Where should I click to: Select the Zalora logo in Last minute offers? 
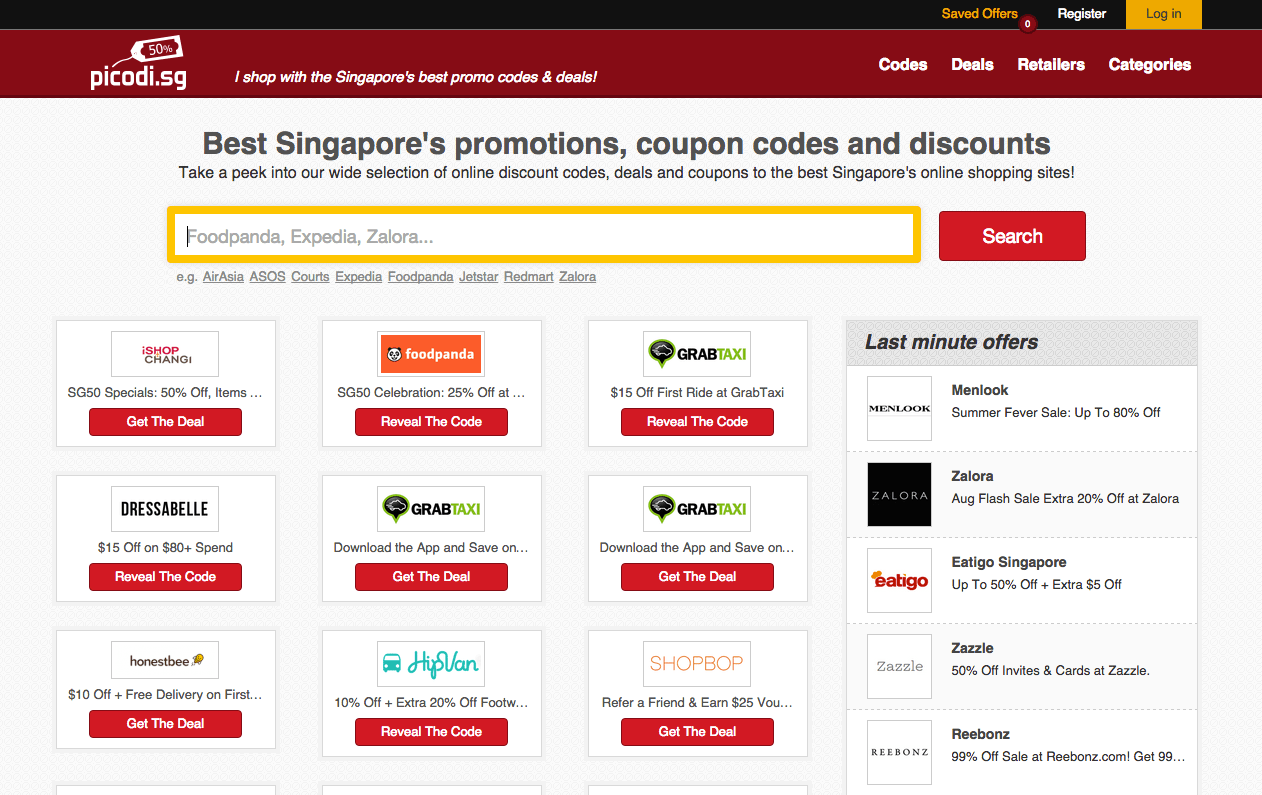click(899, 495)
